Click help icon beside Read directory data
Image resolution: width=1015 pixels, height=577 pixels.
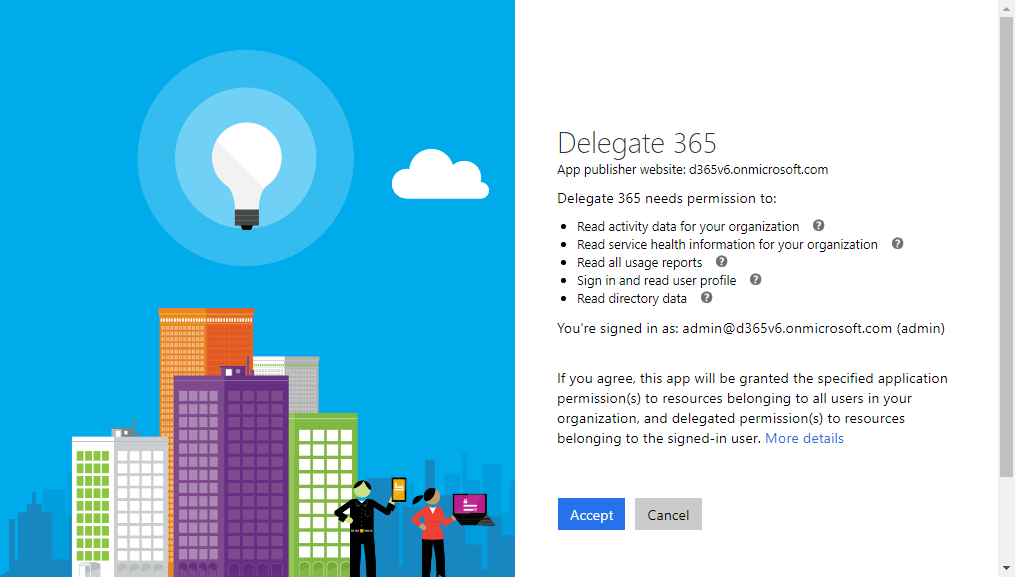point(706,298)
